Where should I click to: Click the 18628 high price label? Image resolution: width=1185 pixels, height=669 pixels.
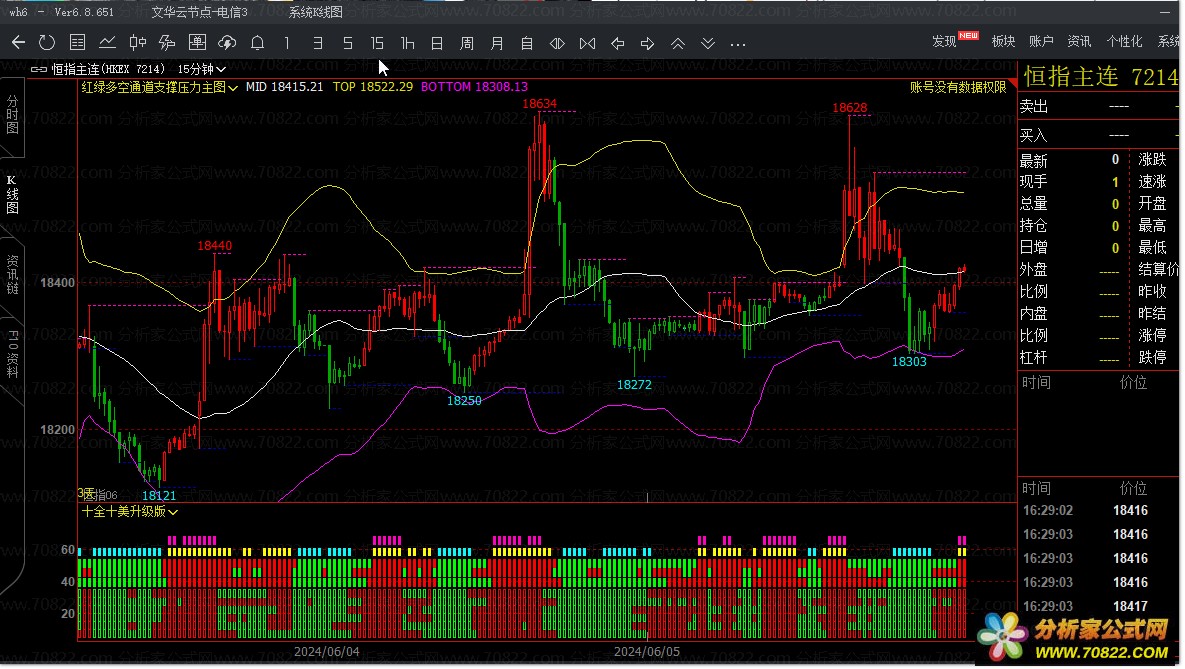click(x=849, y=107)
